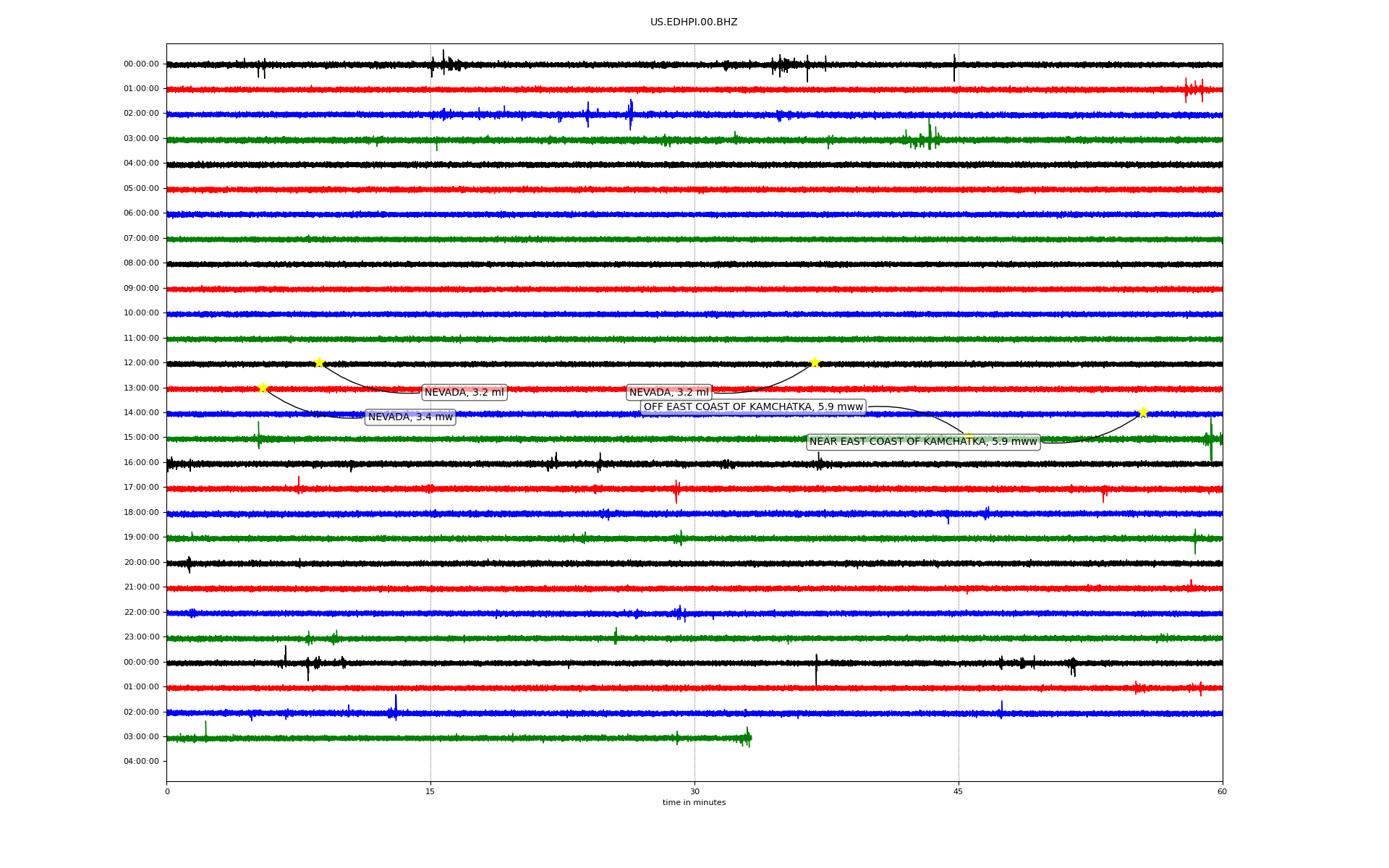Click the end of the partial green 03:00:00 trace
Viewport: 1389px width, 868px height.
click(x=749, y=737)
